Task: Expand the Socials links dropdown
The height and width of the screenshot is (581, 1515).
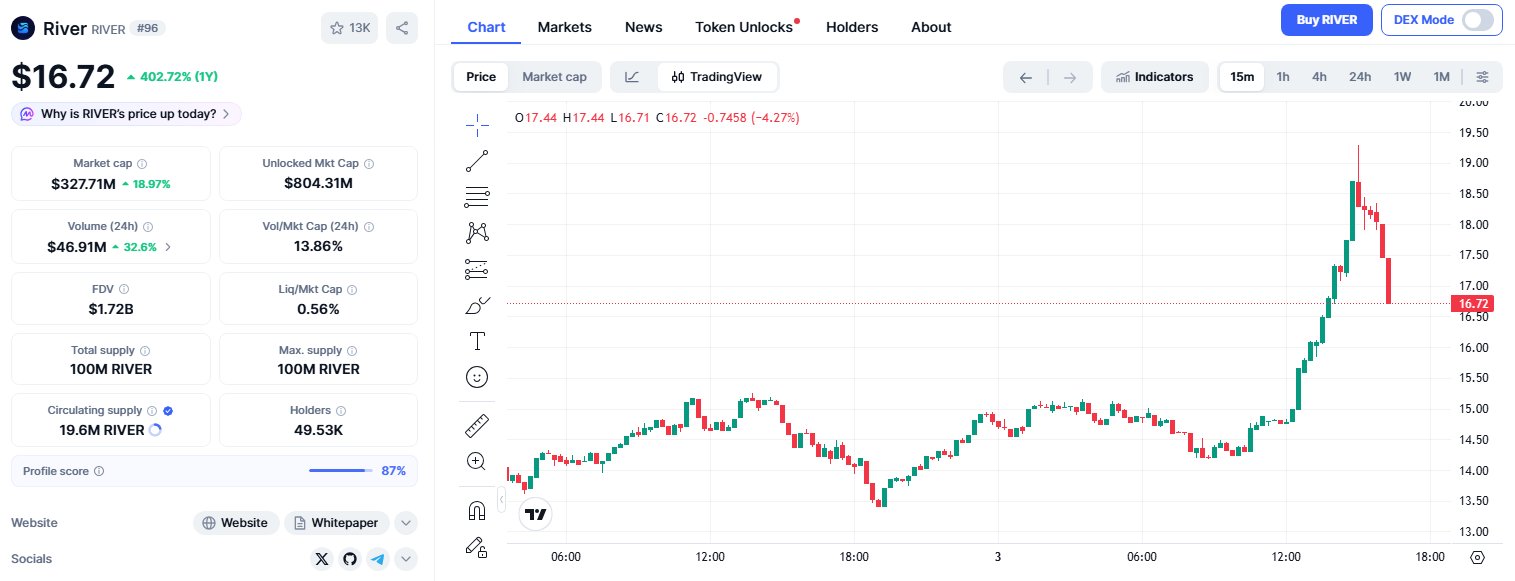Action: coord(405,559)
